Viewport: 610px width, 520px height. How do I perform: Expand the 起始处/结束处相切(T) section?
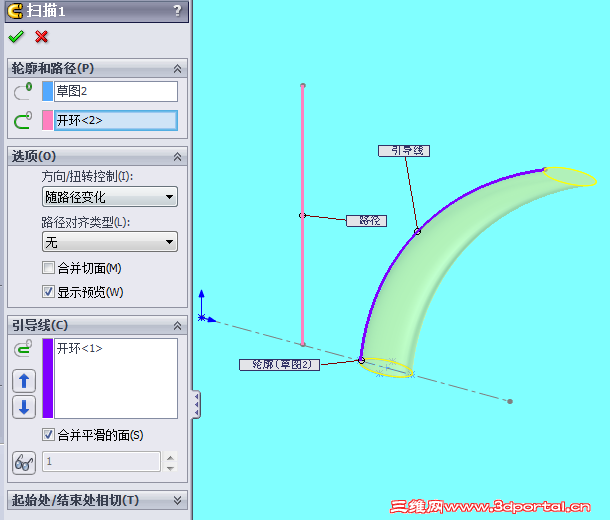tap(177, 500)
